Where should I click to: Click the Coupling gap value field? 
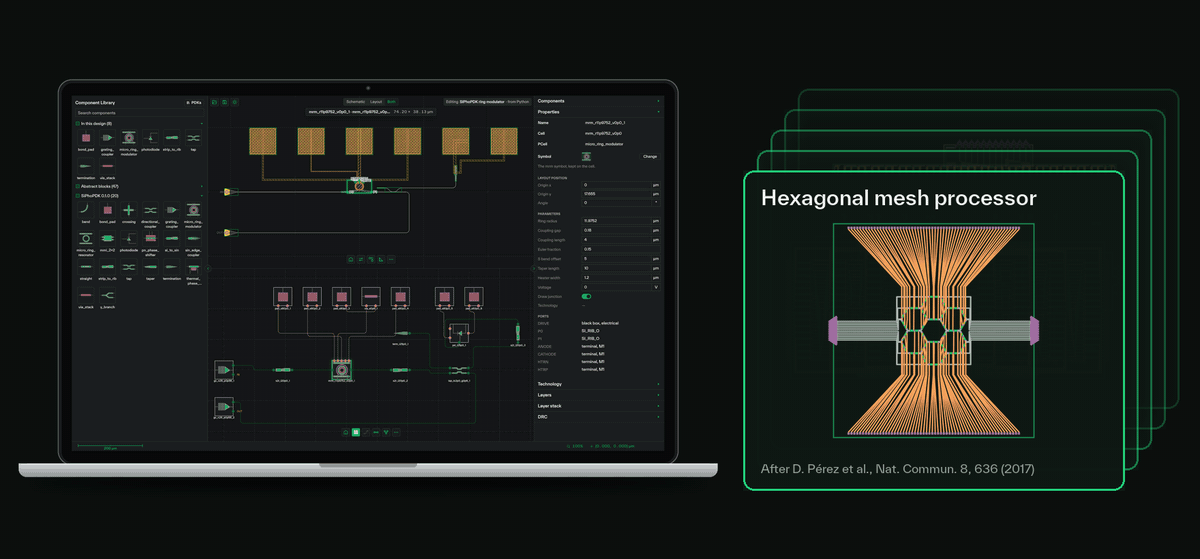coord(617,231)
